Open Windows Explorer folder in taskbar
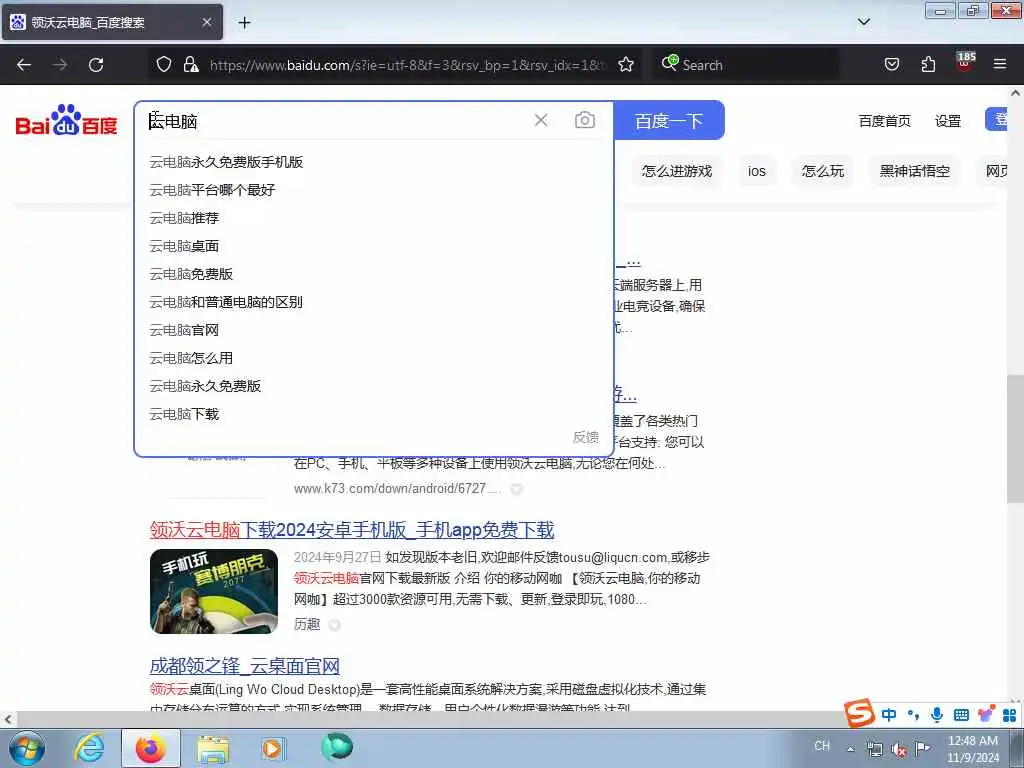The height and width of the screenshot is (768, 1024). point(212,750)
